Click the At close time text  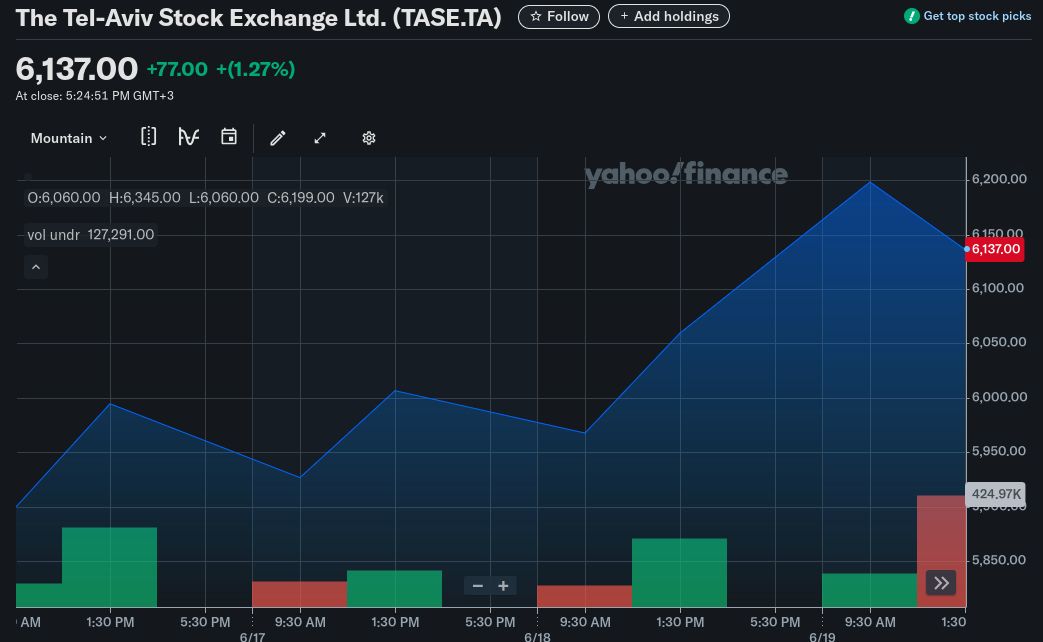tap(94, 96)
